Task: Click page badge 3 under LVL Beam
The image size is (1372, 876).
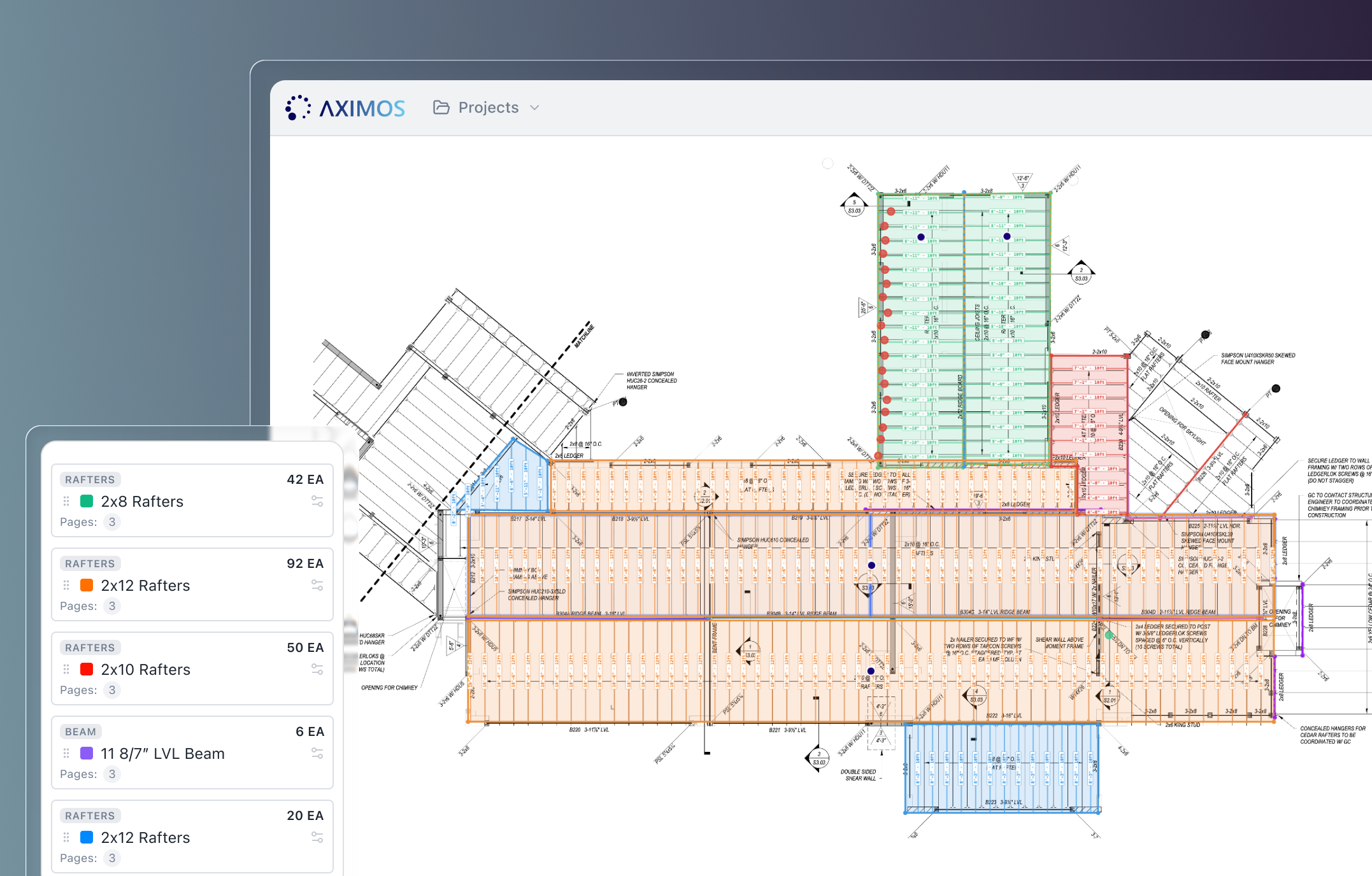Action: [x=112, y=774]
